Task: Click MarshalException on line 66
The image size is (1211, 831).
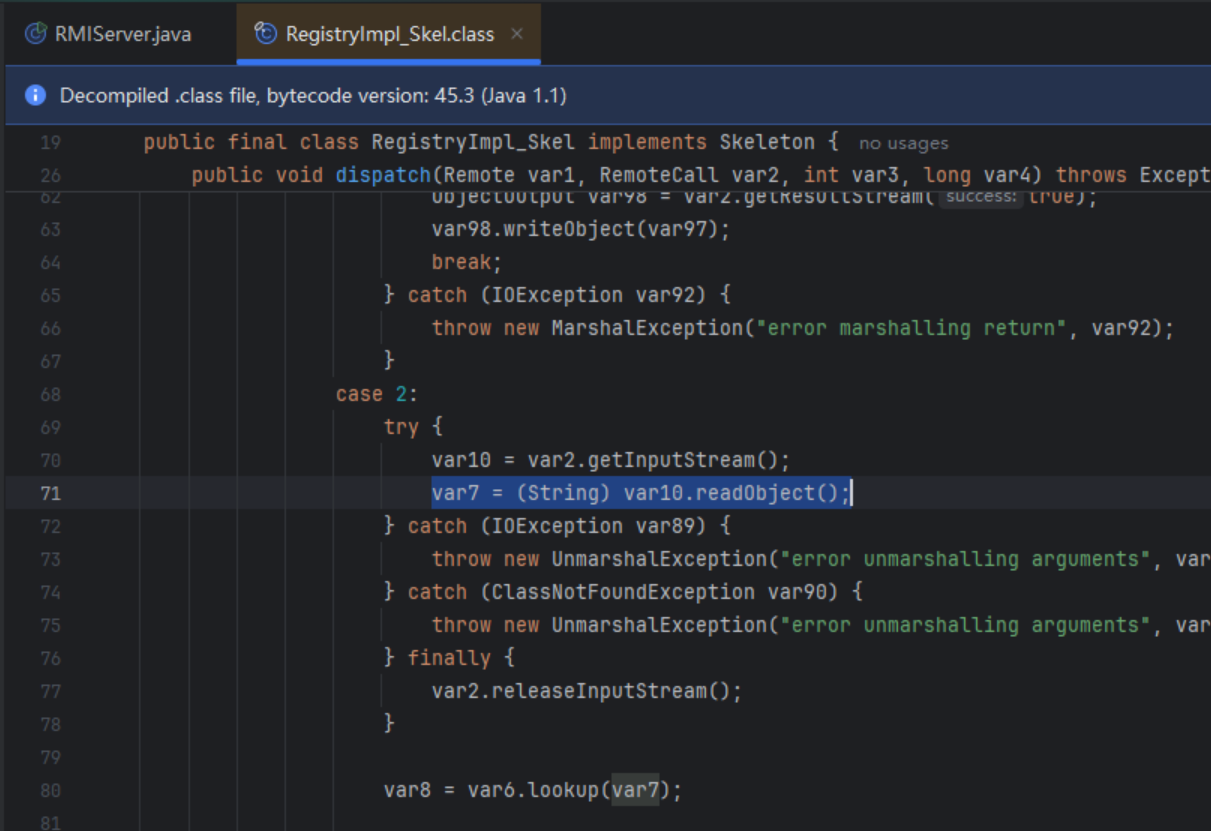Action: (x=648, y=328)
